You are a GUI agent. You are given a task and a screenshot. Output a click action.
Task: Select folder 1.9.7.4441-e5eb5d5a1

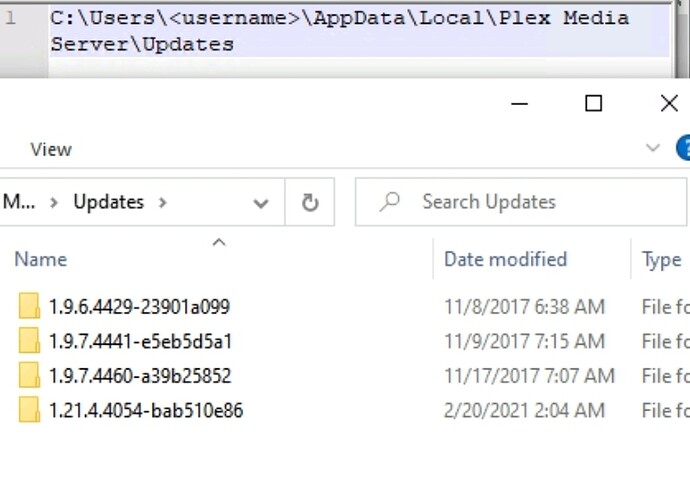pos(140,341)
